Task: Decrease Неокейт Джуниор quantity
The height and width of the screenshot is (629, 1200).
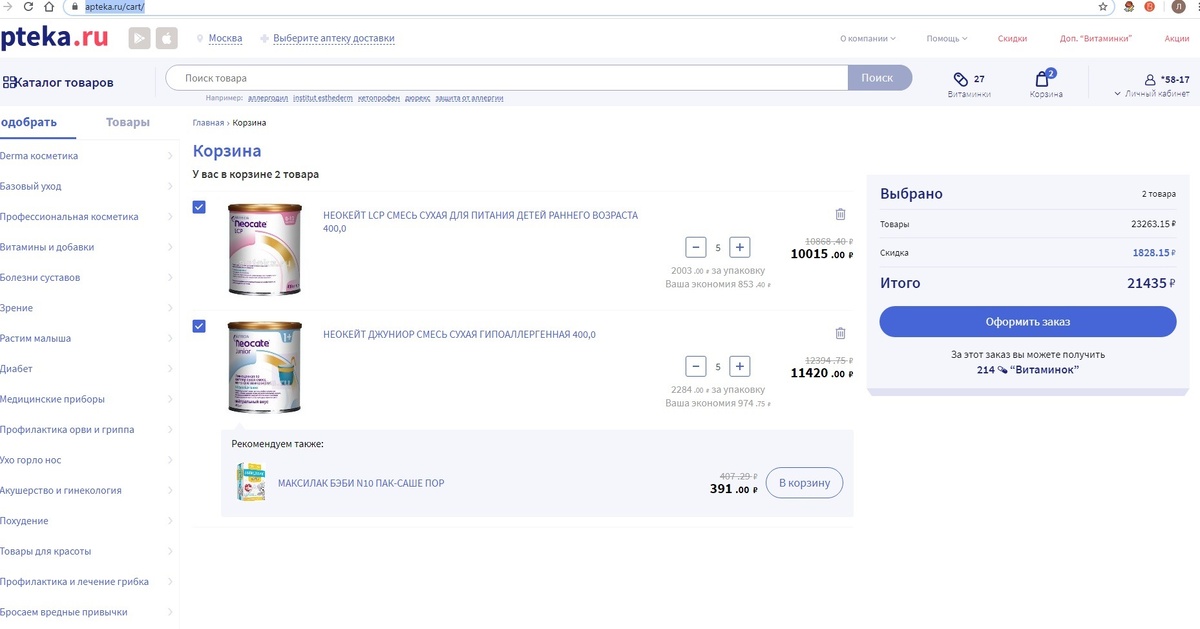Action: pyautogui.click(x=695, y=366)
